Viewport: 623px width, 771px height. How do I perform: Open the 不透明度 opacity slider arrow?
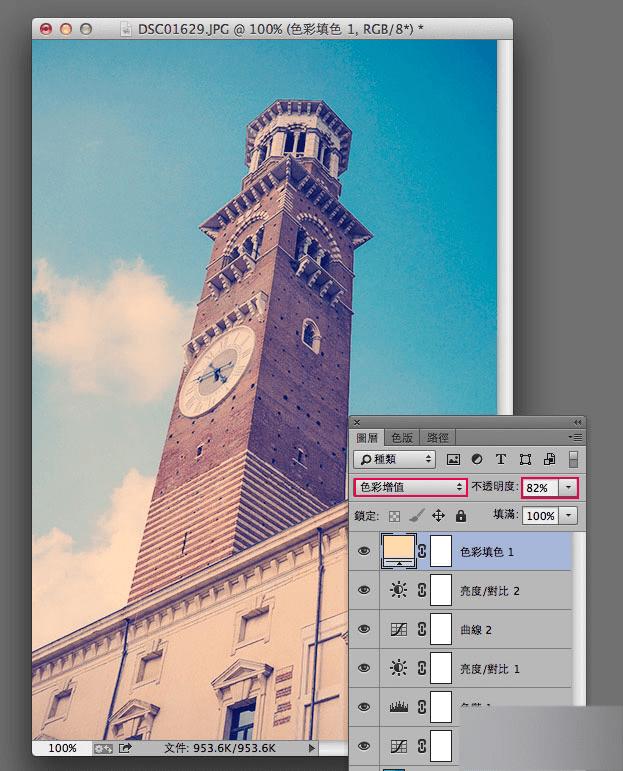(x=568, y=487)
